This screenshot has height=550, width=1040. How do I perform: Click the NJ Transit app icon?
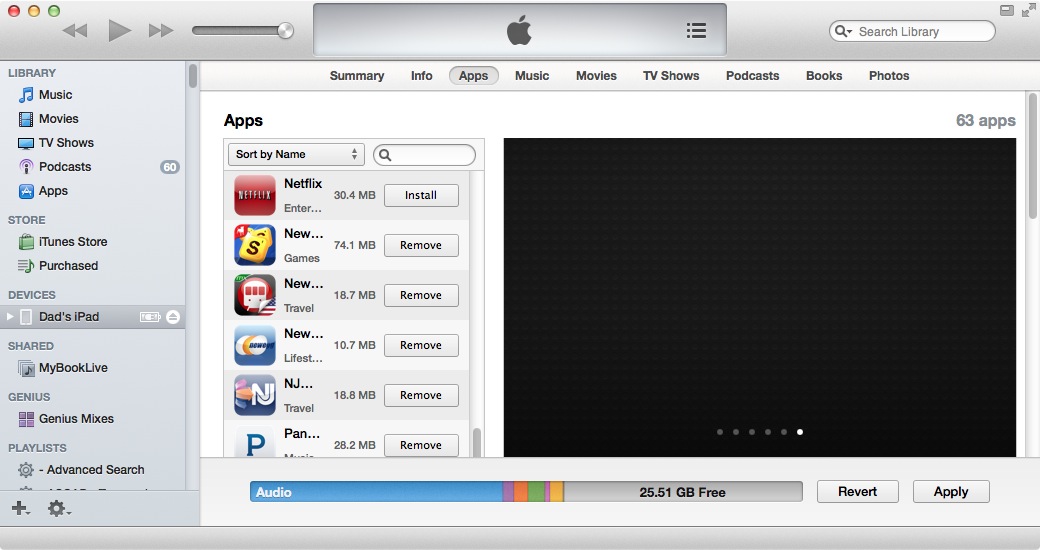click(x=255, y=395)
